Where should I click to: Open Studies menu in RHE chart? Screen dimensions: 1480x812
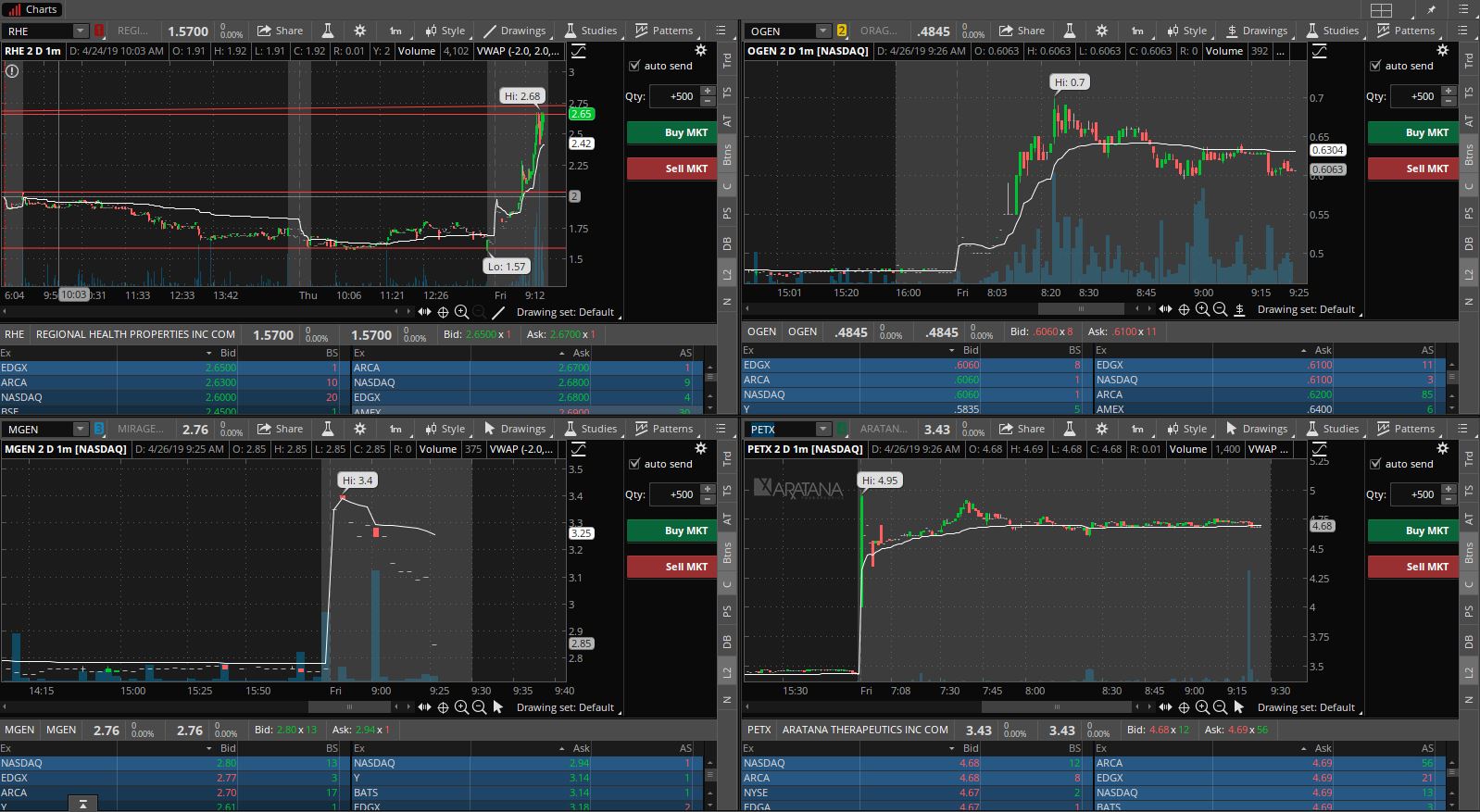coord(590,31)
